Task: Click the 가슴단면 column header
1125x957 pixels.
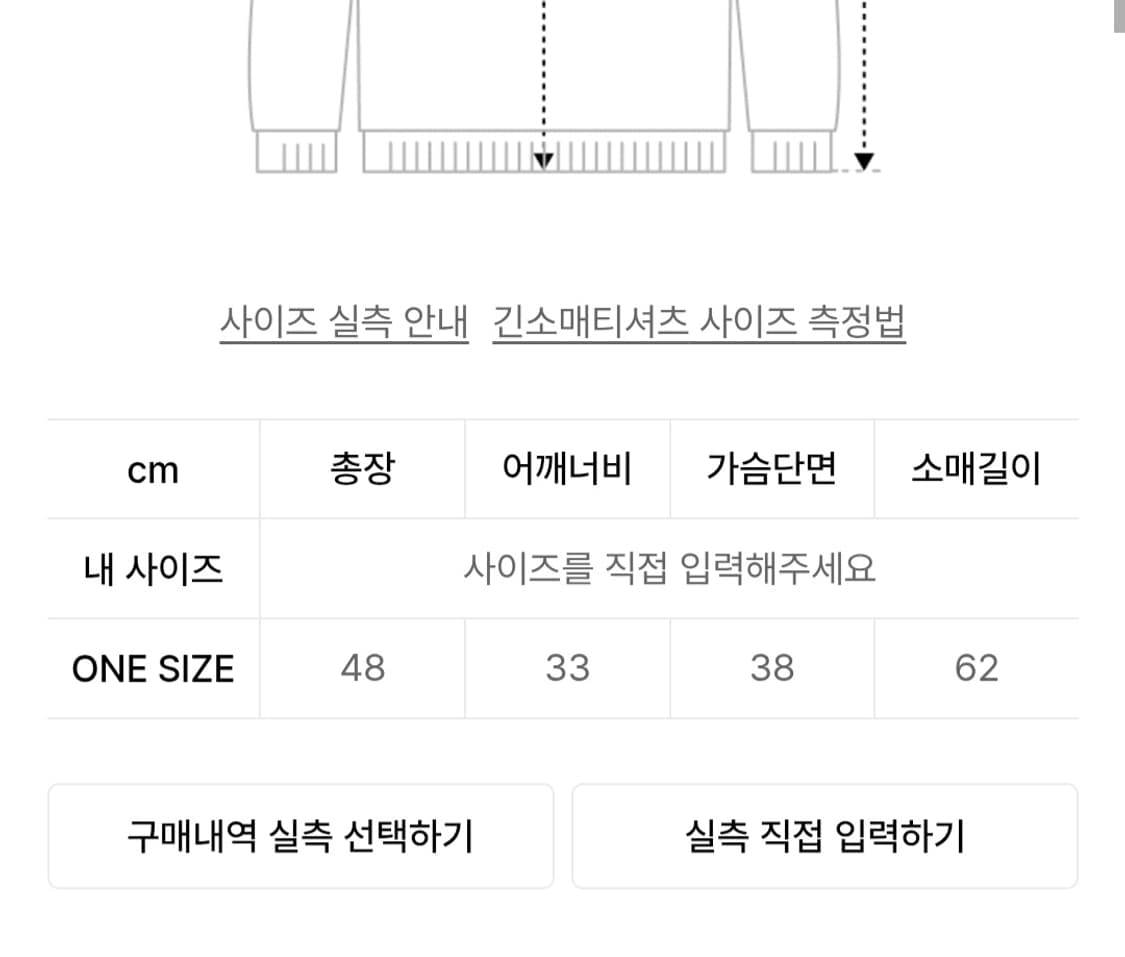Action: (772, 468)
